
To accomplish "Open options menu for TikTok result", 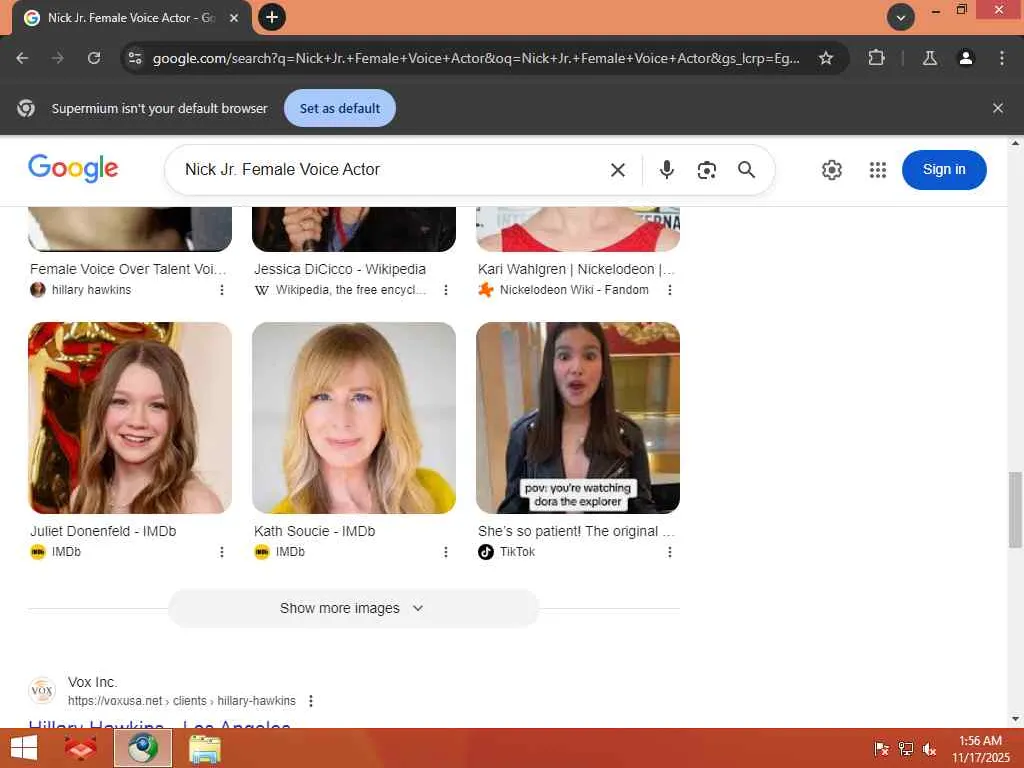I will pos(670,552).
